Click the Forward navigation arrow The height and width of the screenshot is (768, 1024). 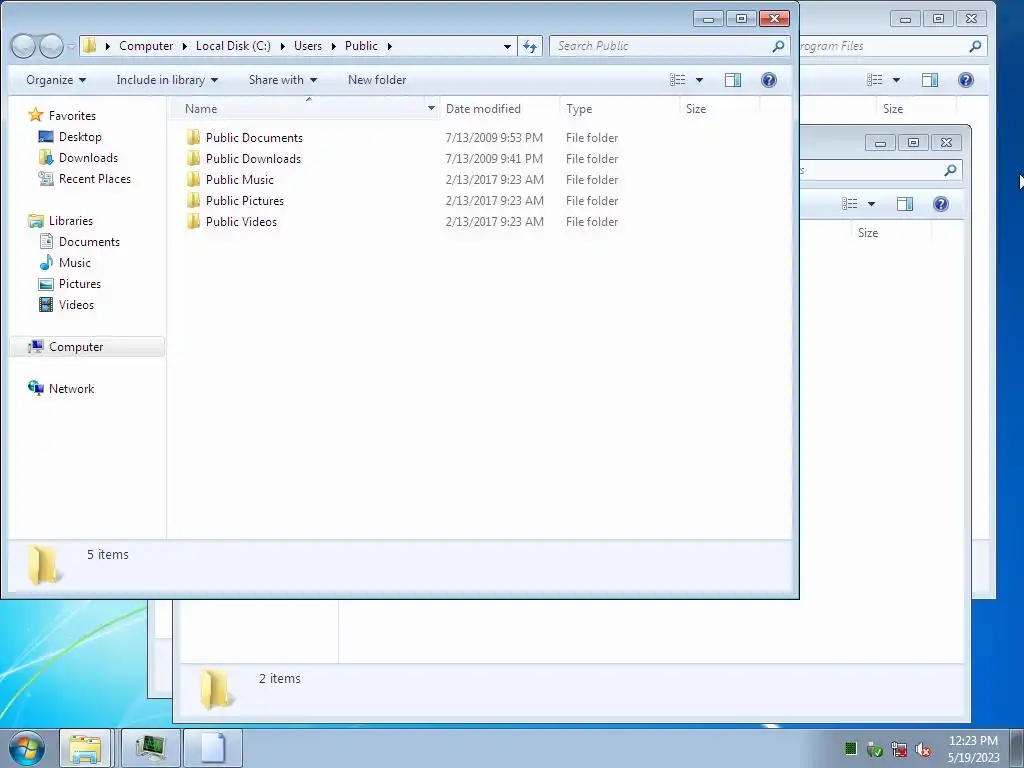[51, 46]
